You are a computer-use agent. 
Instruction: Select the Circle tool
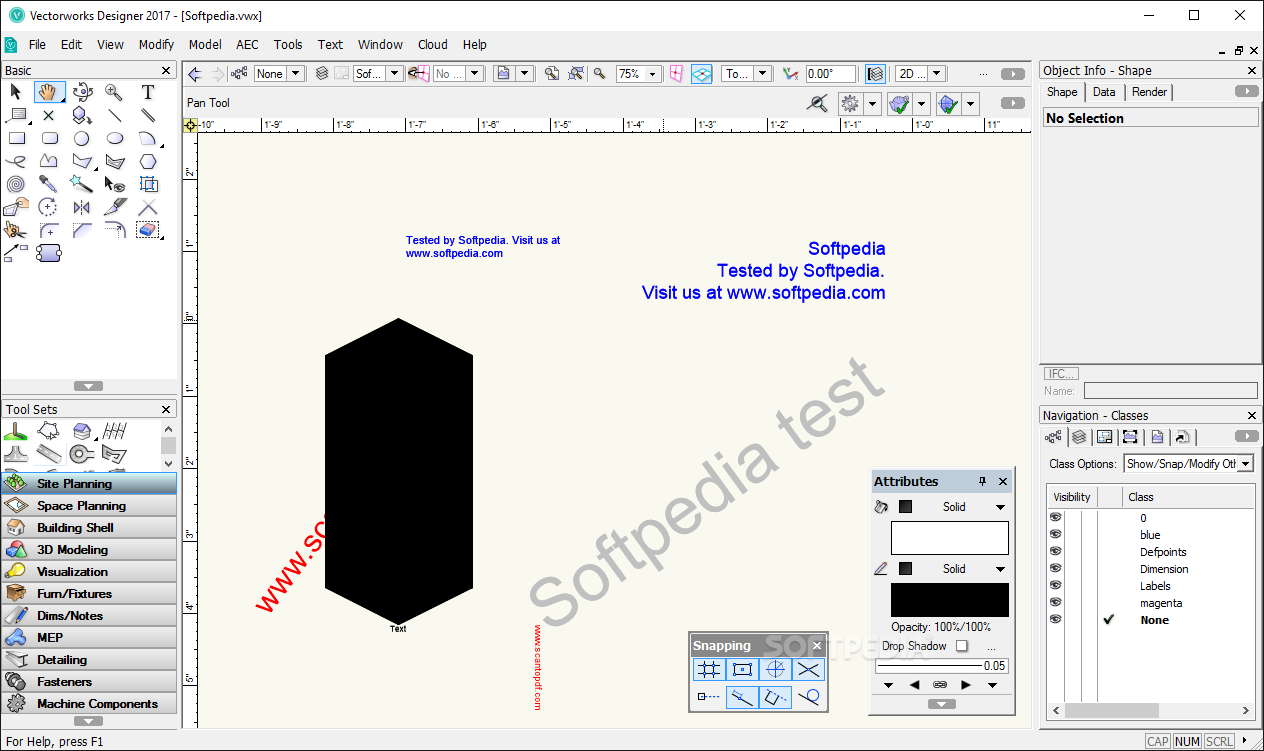[82, 138]
